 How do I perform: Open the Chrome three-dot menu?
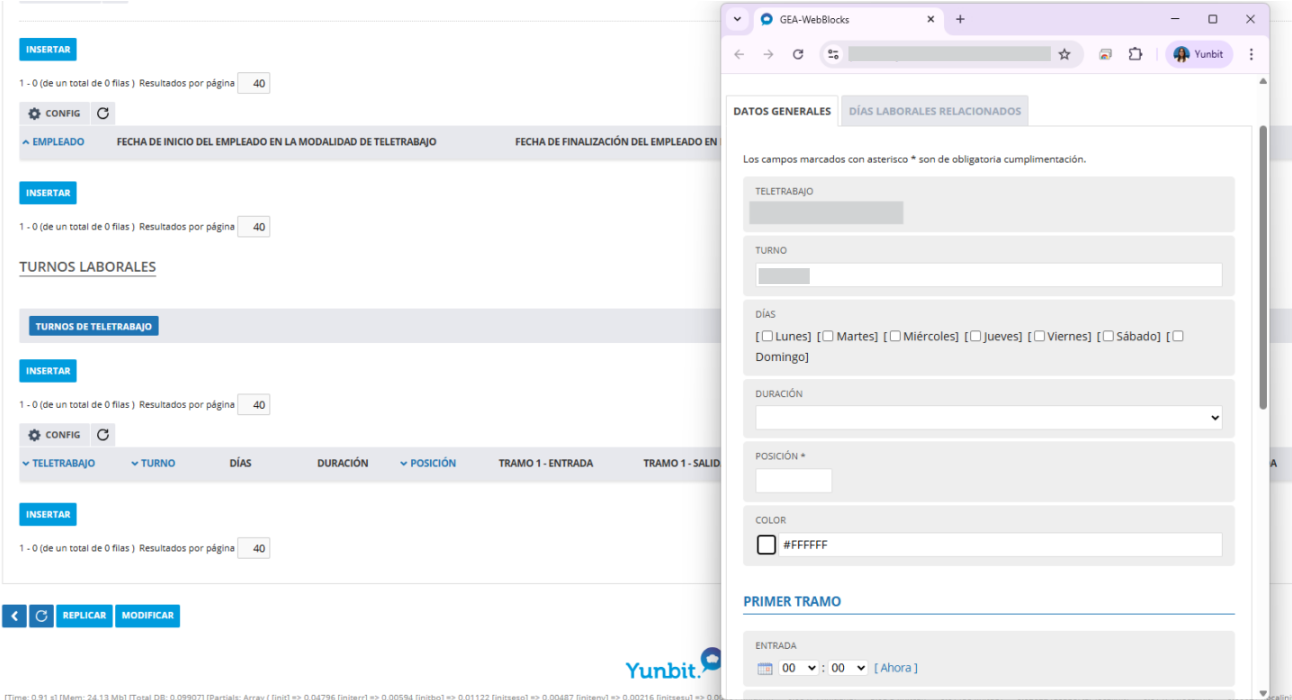[1251, 55]
